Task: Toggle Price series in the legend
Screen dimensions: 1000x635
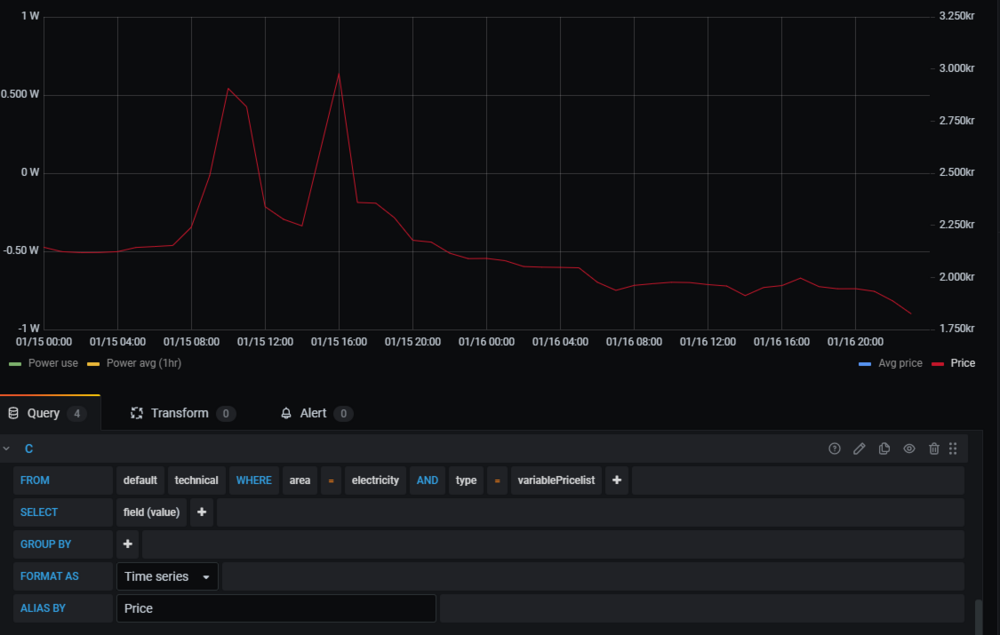Action: pyautogui.click(x=962, y=363)
